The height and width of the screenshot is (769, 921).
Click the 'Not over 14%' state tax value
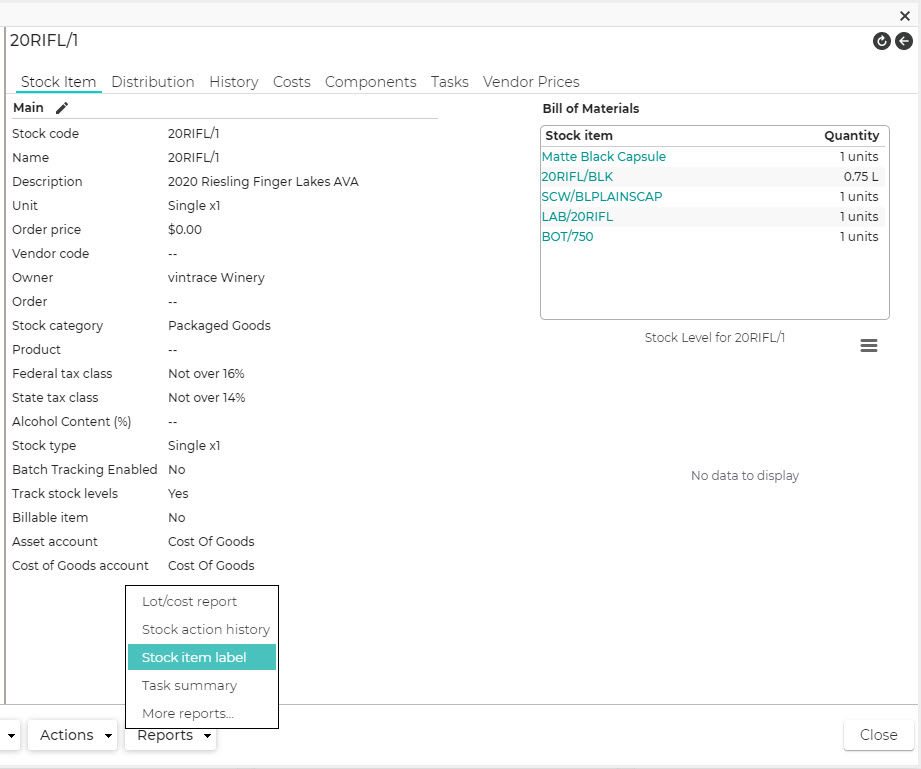[x=206, y=398]
